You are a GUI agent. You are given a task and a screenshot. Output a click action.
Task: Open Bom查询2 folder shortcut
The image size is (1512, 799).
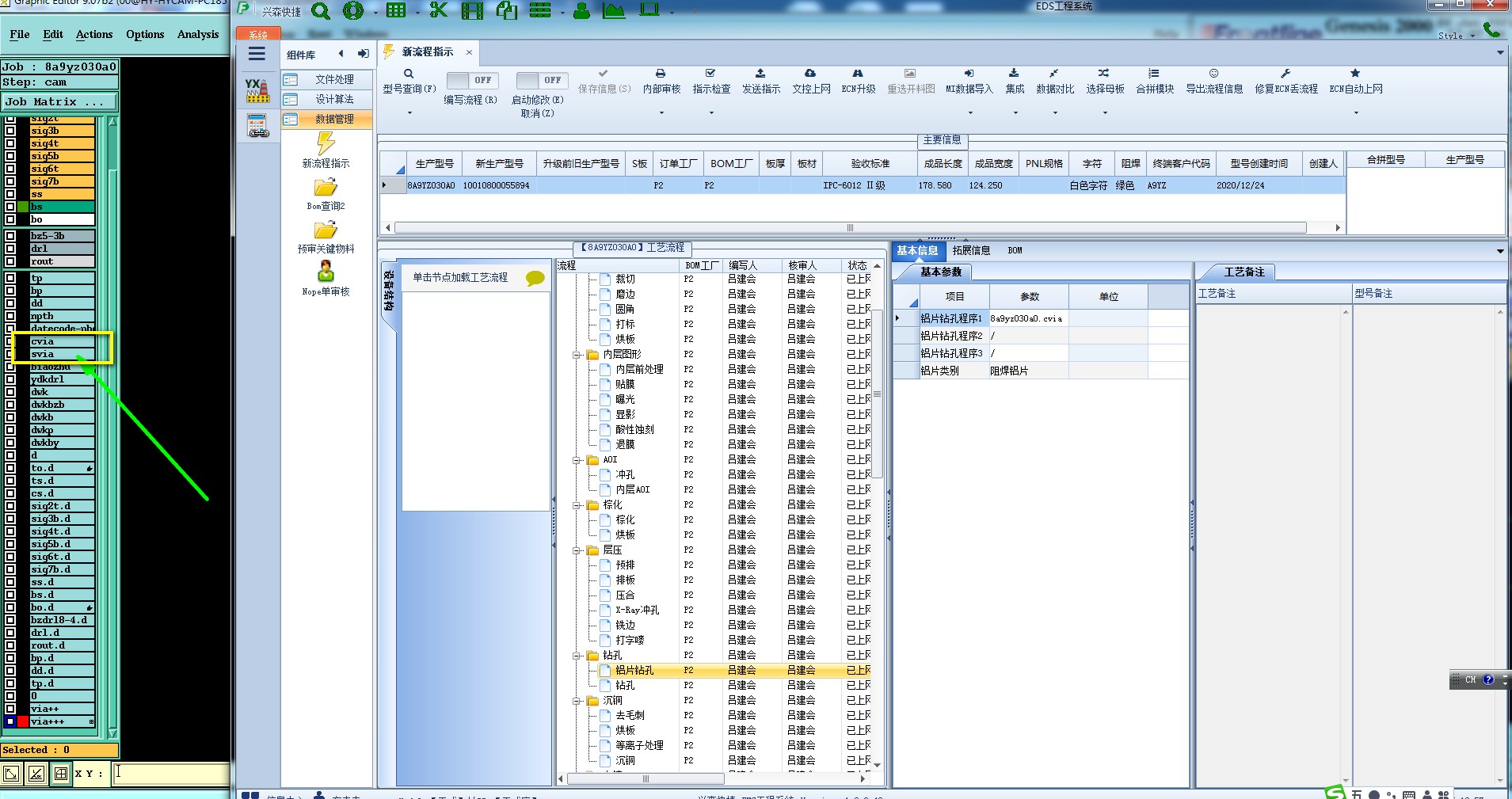[326, 193]
